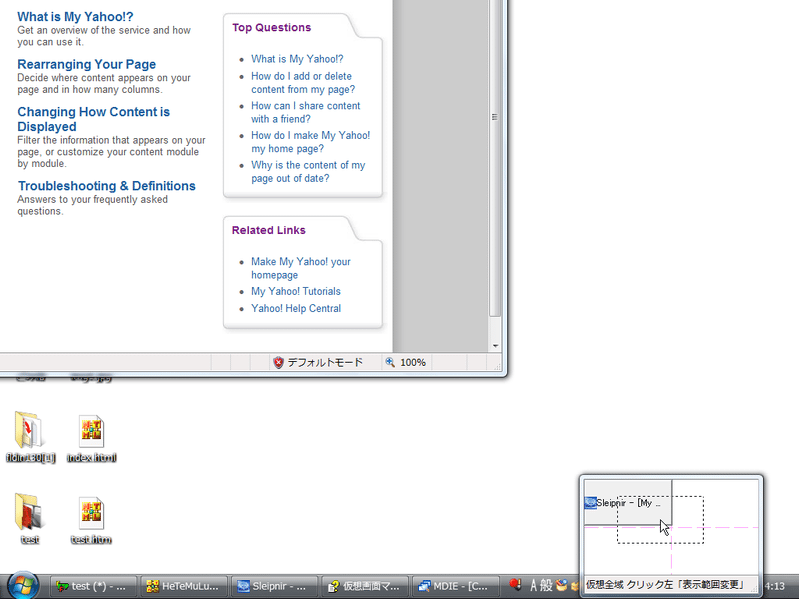
Task: Open 'Why is the content of my page out of date?'
Action: tap(308, 172)
